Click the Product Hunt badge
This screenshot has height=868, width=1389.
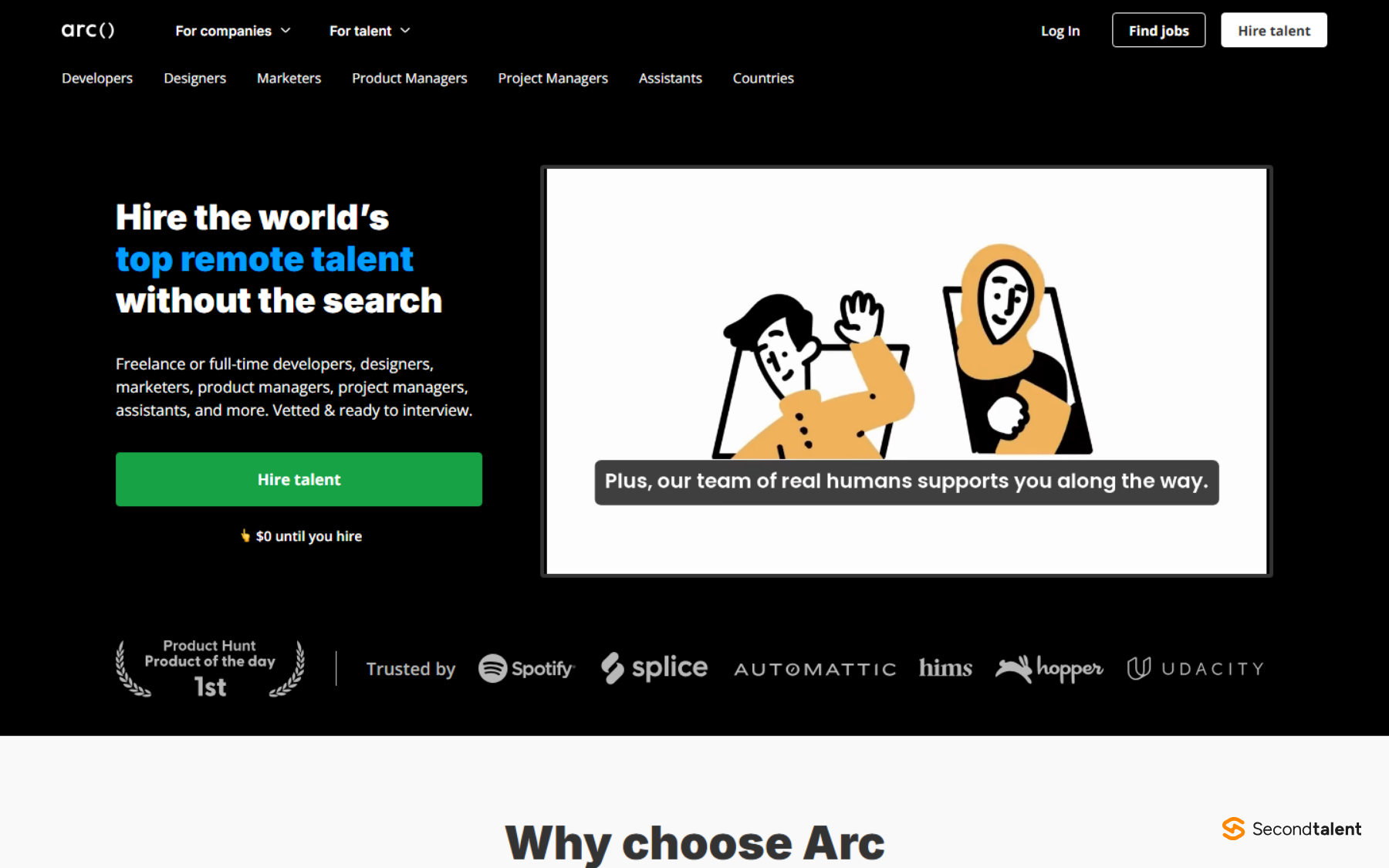(x=210, y=668)
